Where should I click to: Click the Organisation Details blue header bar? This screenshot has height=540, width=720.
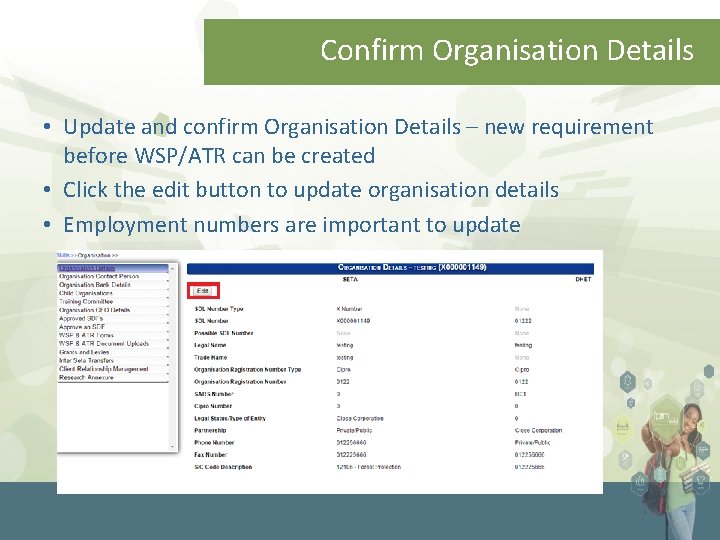pyautogui.click(x=390, y=268)
